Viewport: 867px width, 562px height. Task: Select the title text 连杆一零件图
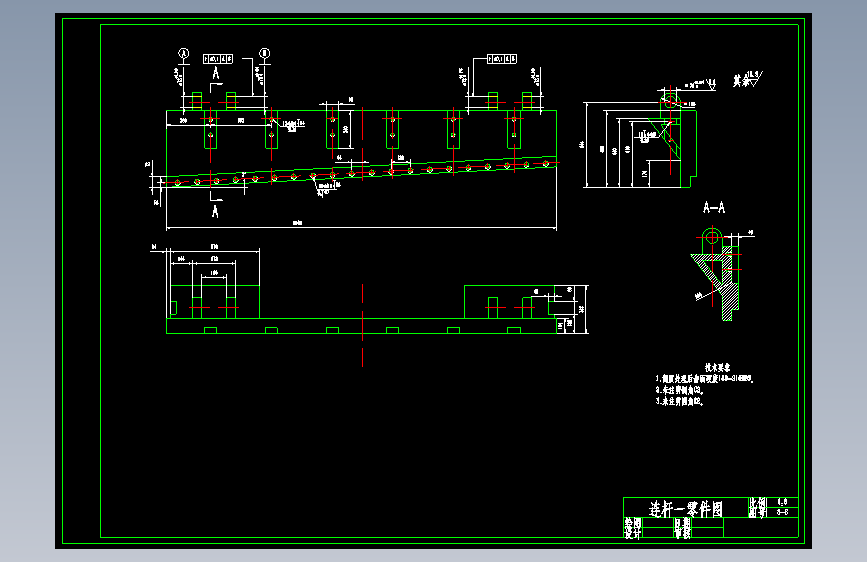click(x=686, y=508)
